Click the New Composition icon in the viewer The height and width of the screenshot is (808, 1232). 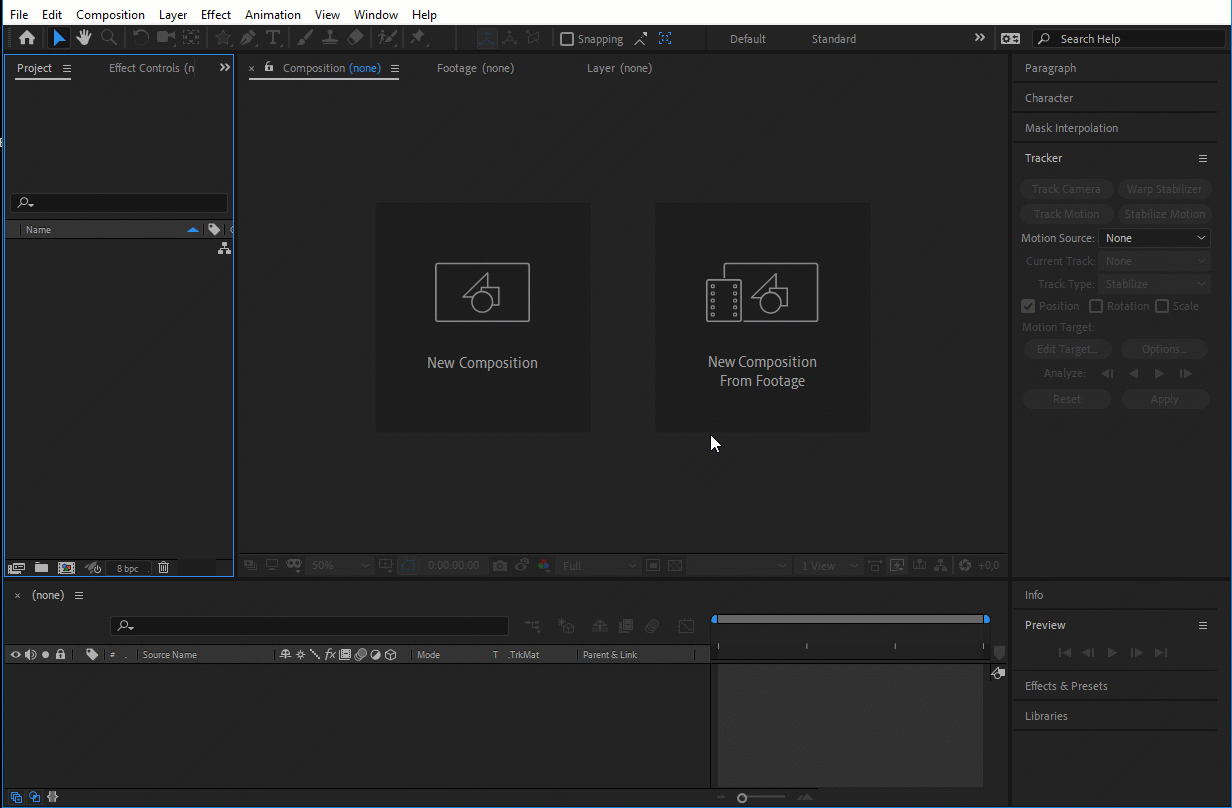pyautogui.click(x=482, y=293)
